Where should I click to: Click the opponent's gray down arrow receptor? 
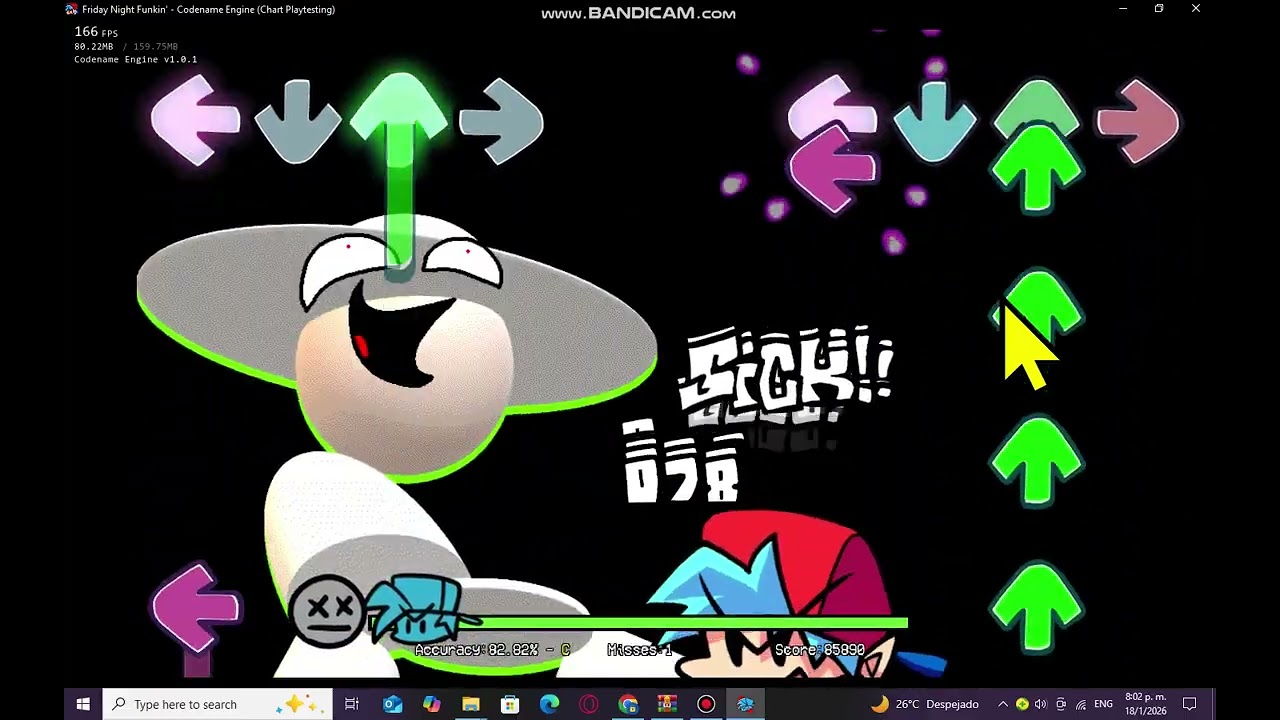(297, 121)
